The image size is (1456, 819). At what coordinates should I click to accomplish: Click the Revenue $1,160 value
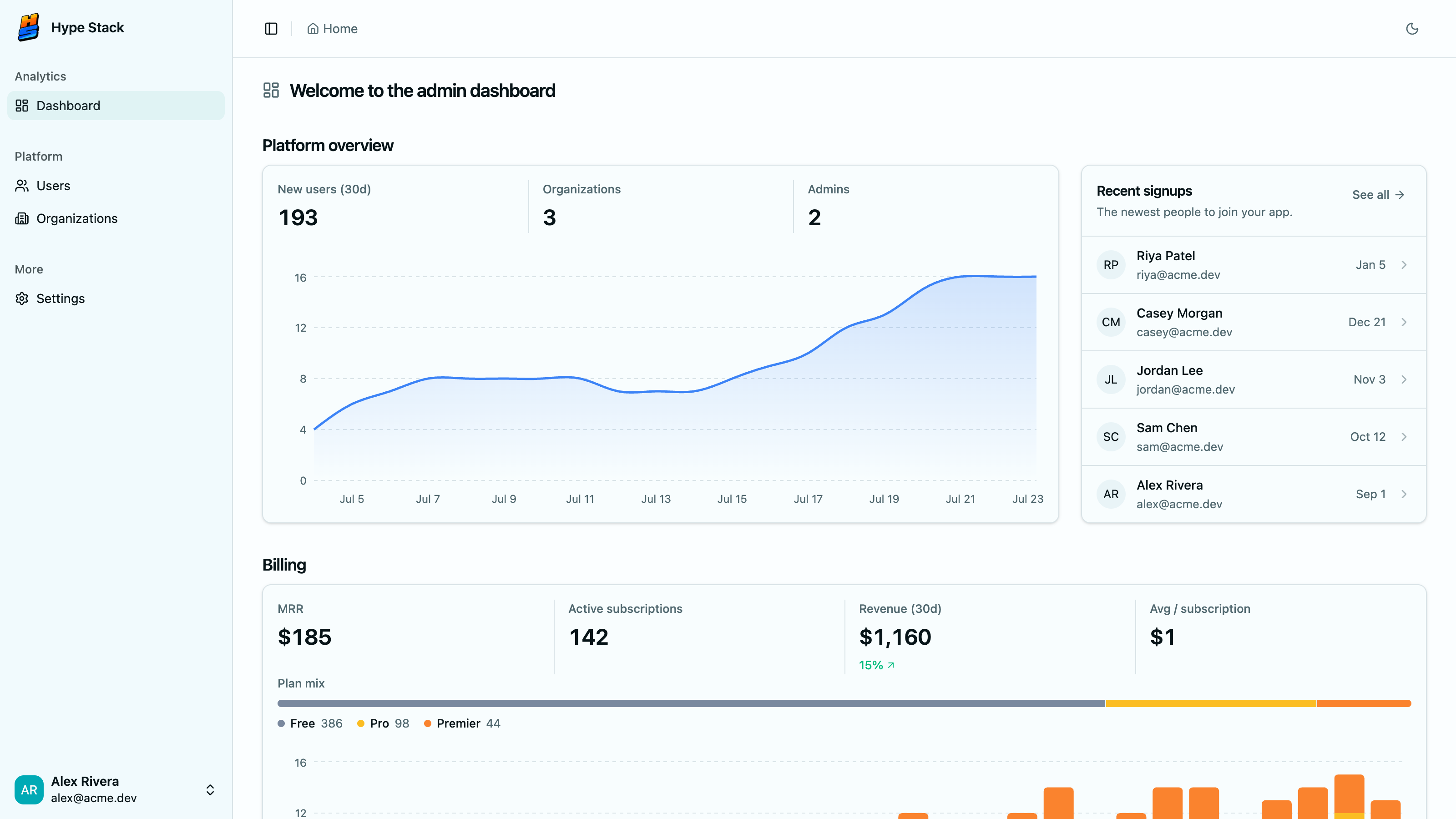click(895, 637)
